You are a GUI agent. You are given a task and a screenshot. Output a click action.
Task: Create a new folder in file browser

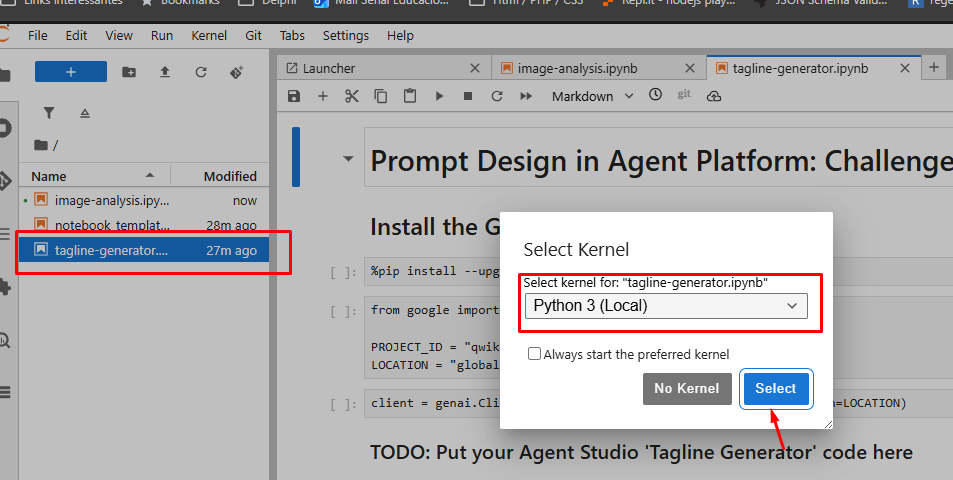point(129,72)
